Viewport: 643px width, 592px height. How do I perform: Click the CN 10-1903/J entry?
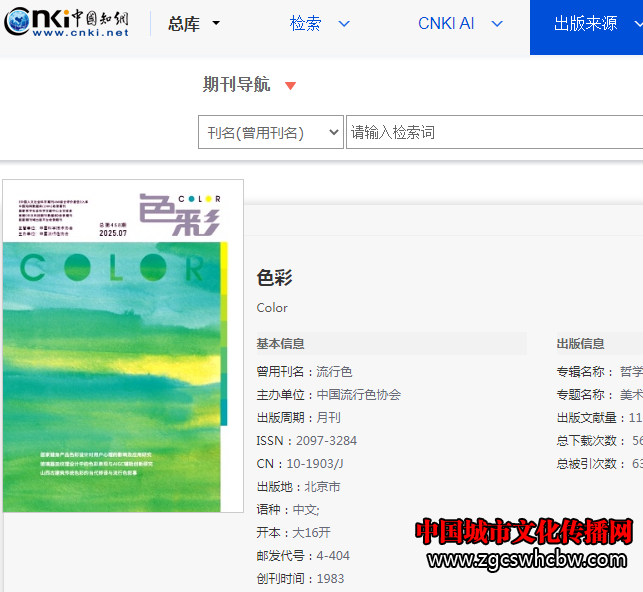tap(299, 464)
